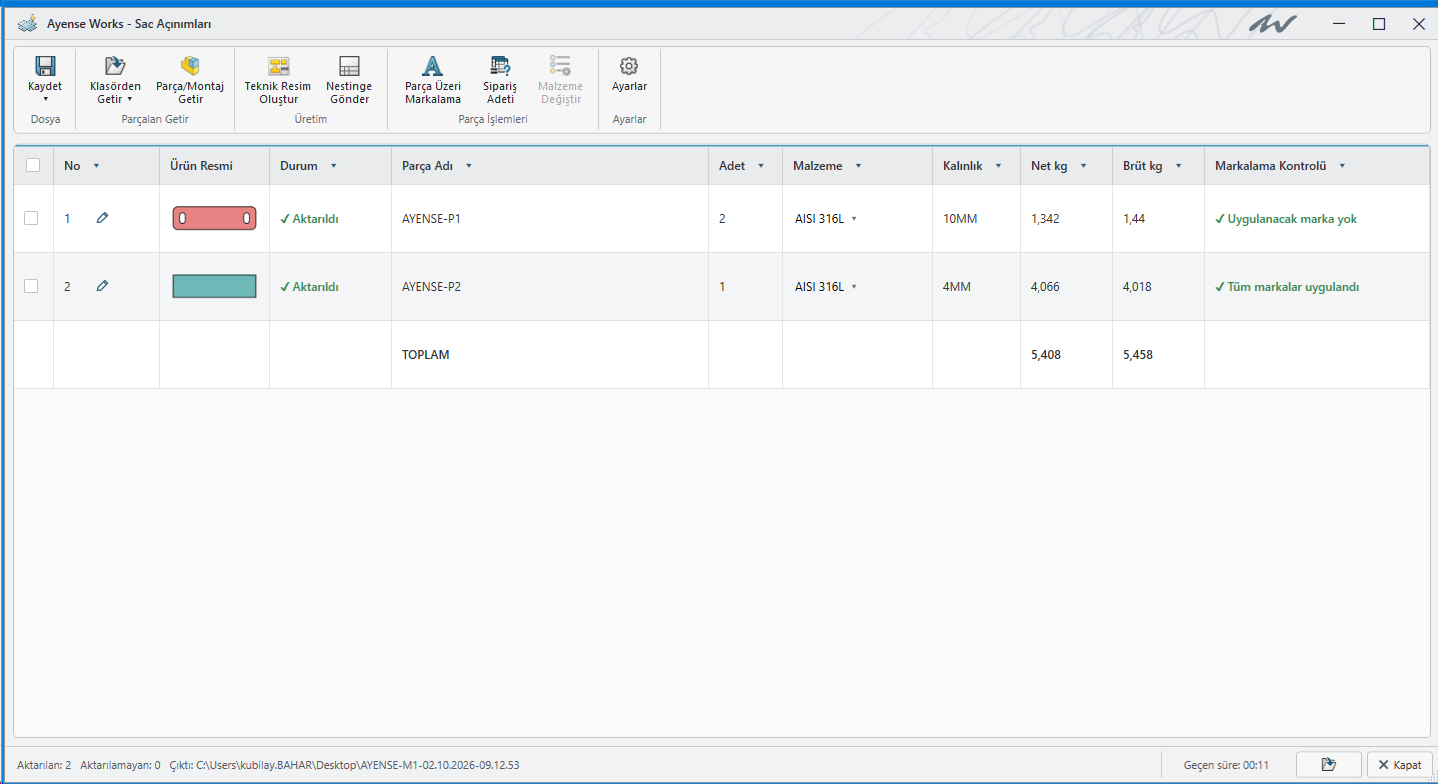
Task: Click the Ürün Resmi column header
Action: pyautogui.click(x=214, y=166)
